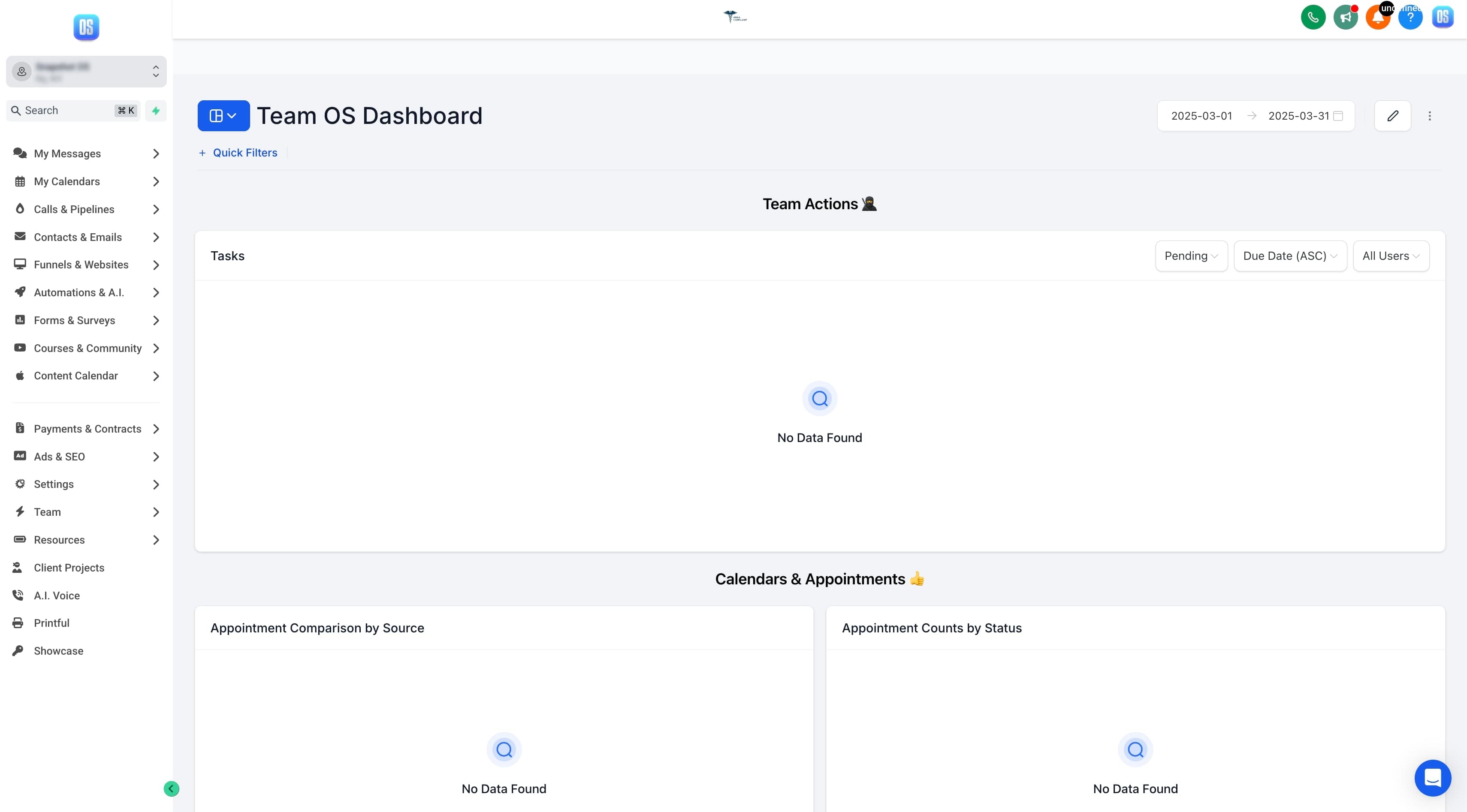1467x812 pixels.
Task: Click the blue help question mark icon
Action: point(1410,17)
